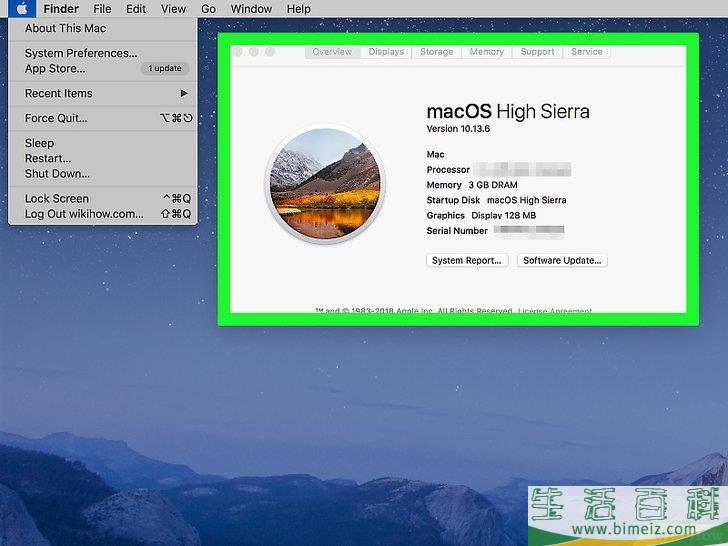The image size is (728, 546).
Task: Open the Go menu
Action: tap(208, 9)
